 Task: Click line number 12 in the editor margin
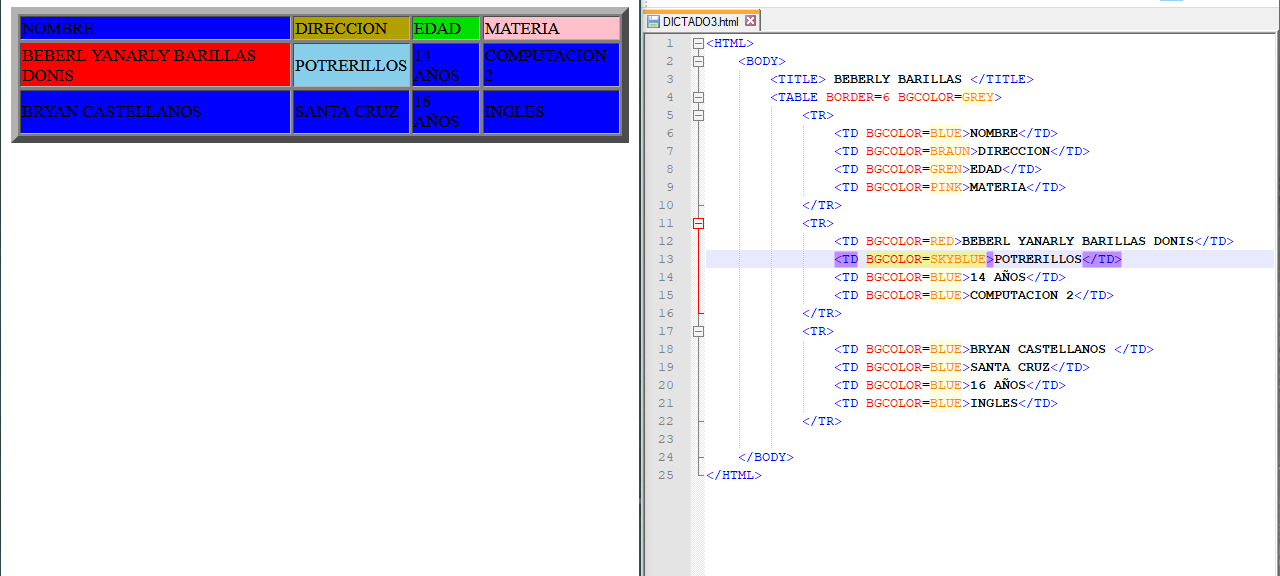pos(667,241)
